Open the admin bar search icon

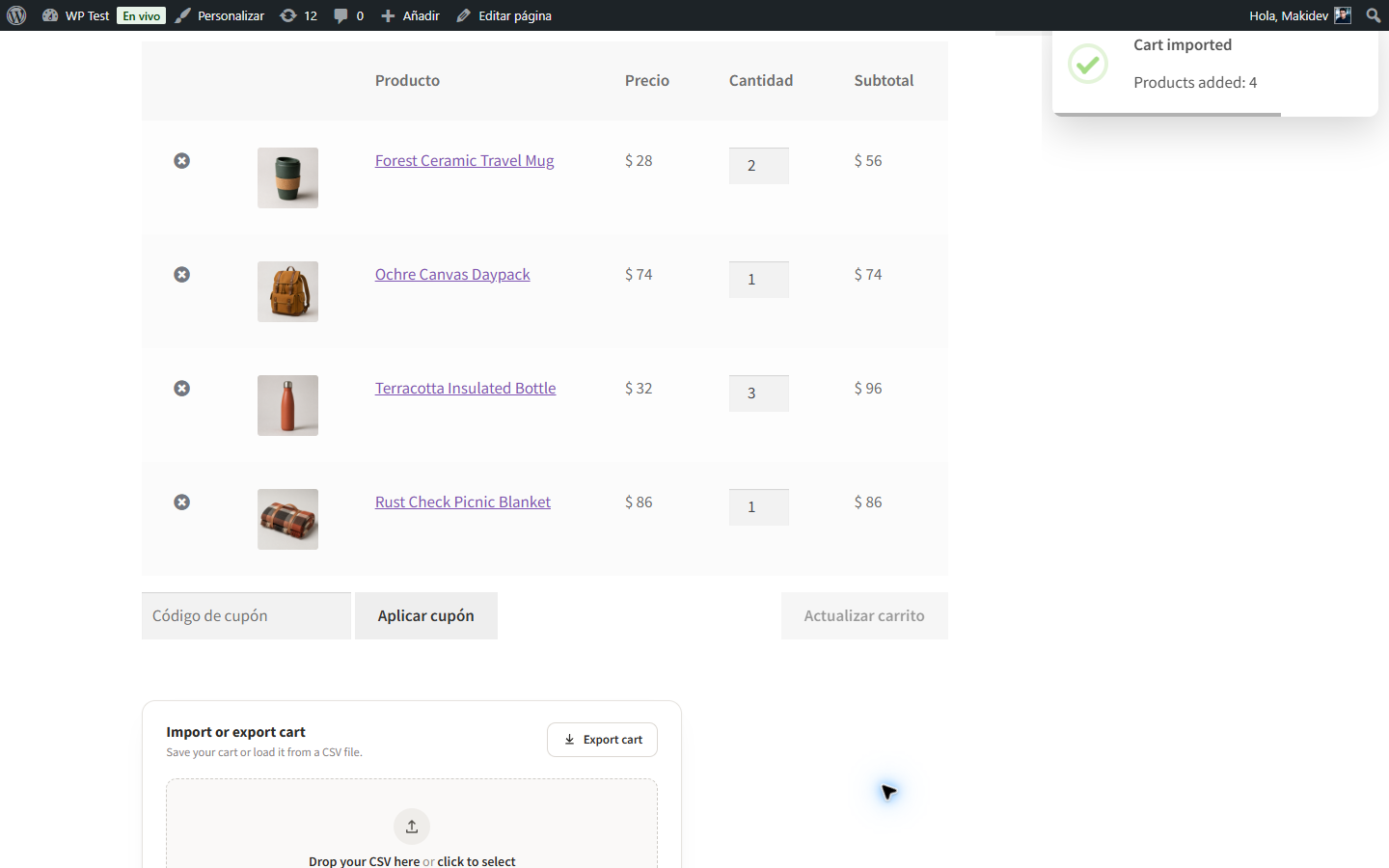(1374, 15)
